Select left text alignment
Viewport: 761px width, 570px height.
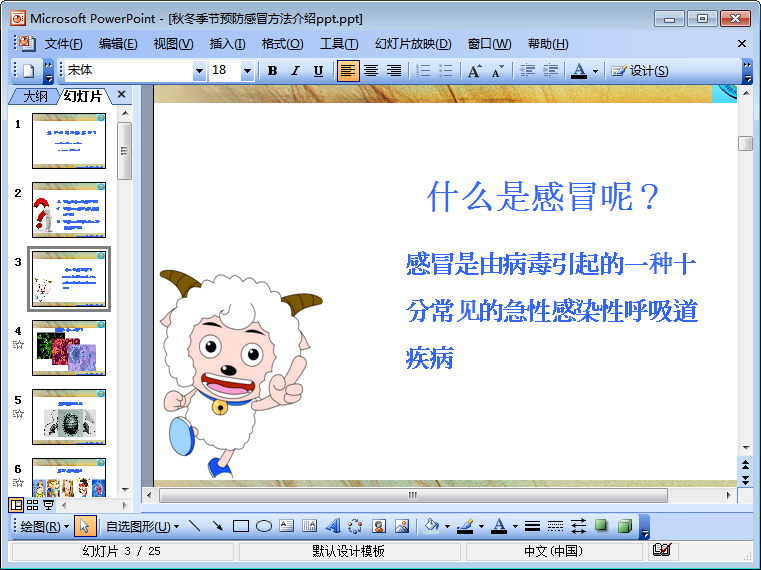coord(348,71)
